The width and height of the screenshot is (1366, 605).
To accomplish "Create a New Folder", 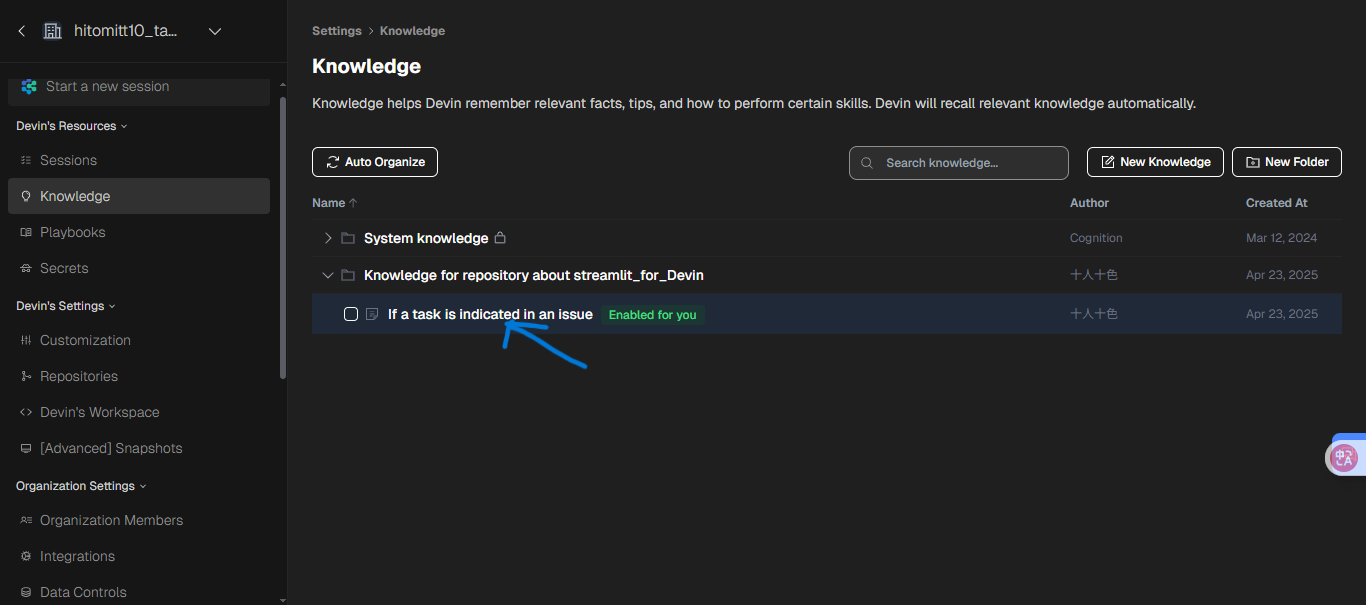I will 1287,162.
